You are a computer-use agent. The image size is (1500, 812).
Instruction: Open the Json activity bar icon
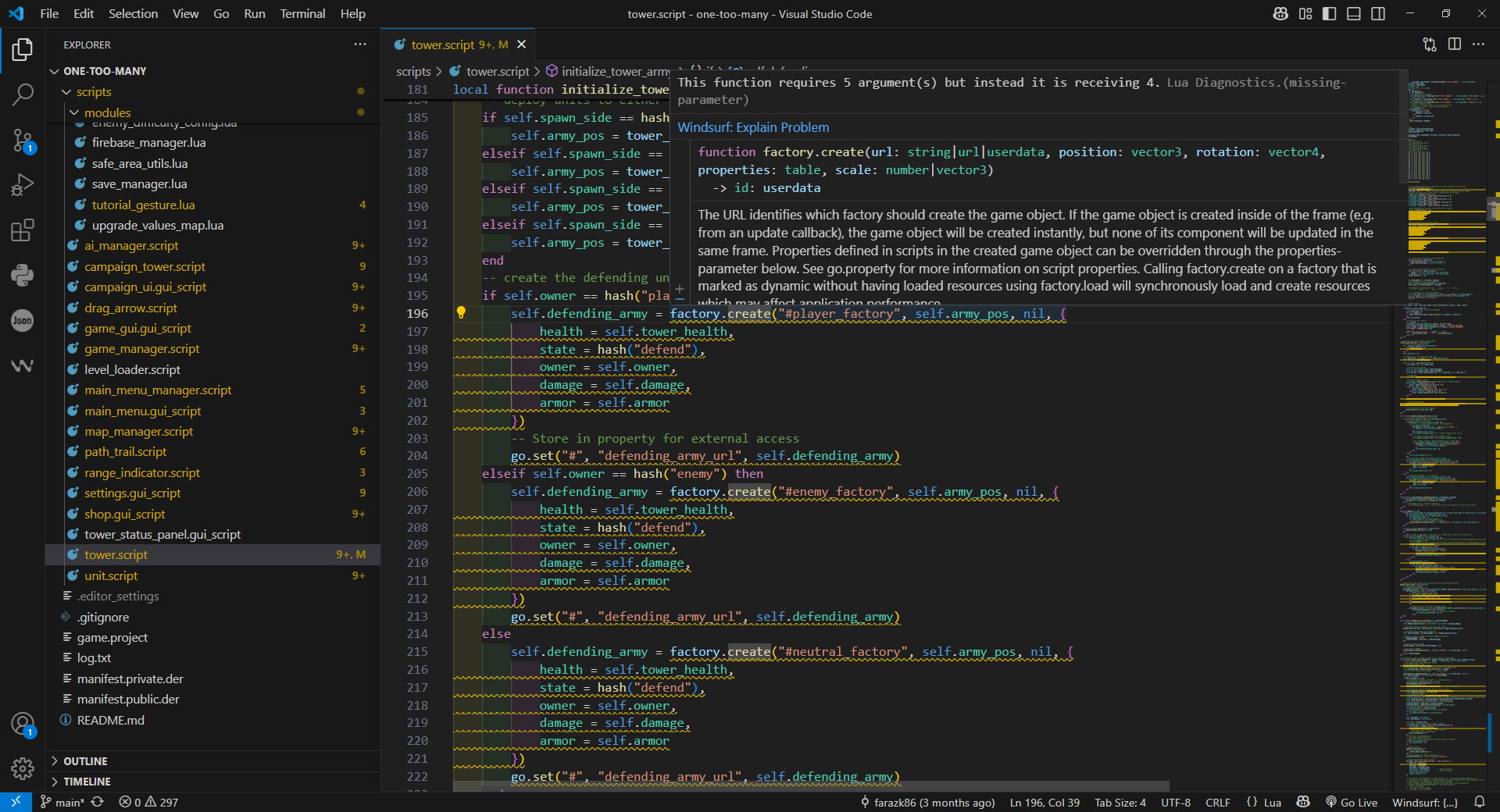23,320
